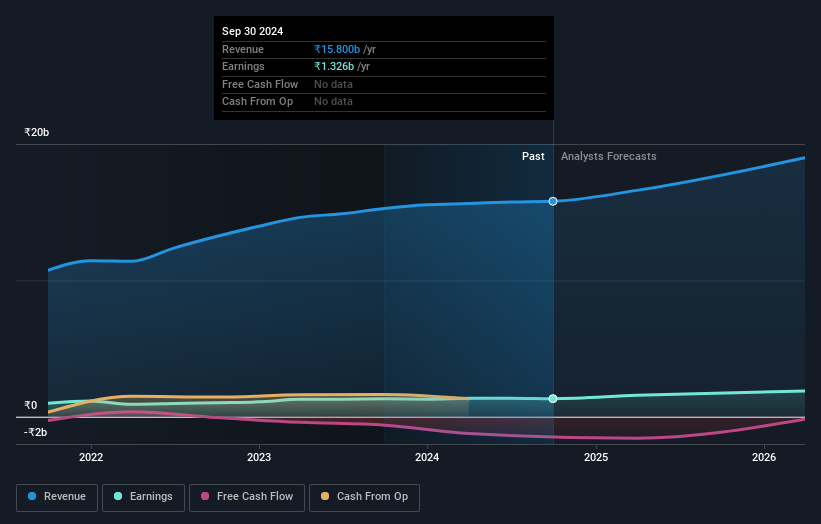Image resolution: width=821 pixels, height=524 pixels.
Task: Click the blue Revenue legend dot
Action: click(x=32, y=496)
